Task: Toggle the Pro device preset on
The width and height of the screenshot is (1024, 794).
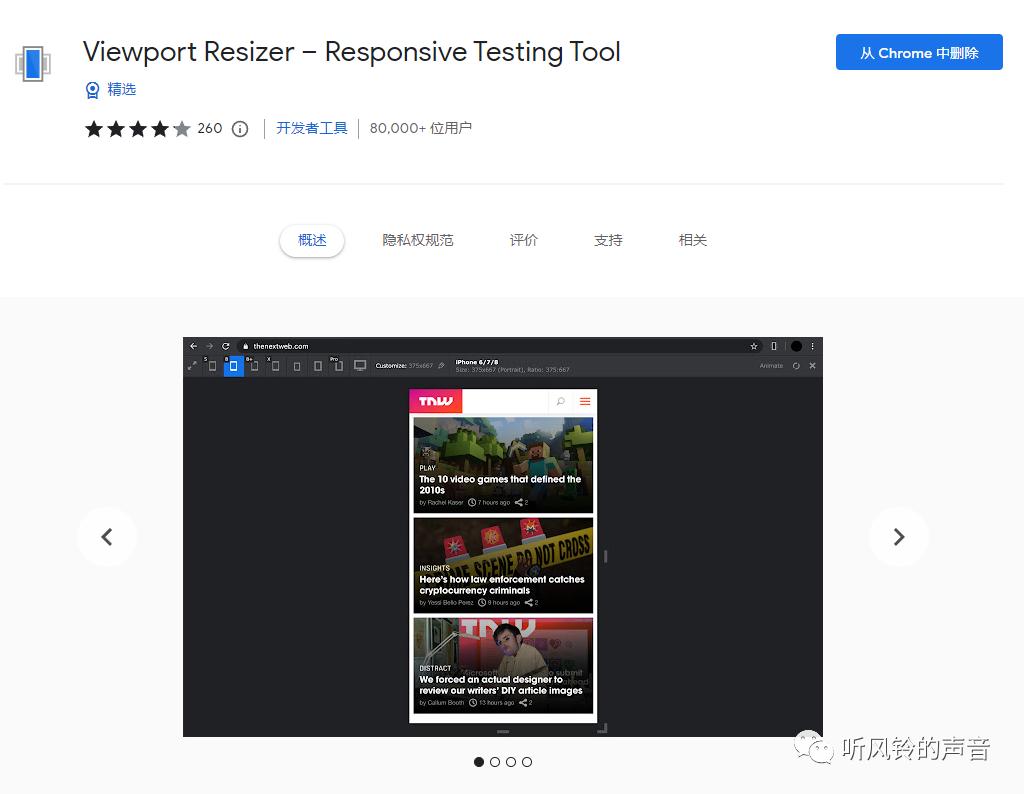Action: (337, 364)
